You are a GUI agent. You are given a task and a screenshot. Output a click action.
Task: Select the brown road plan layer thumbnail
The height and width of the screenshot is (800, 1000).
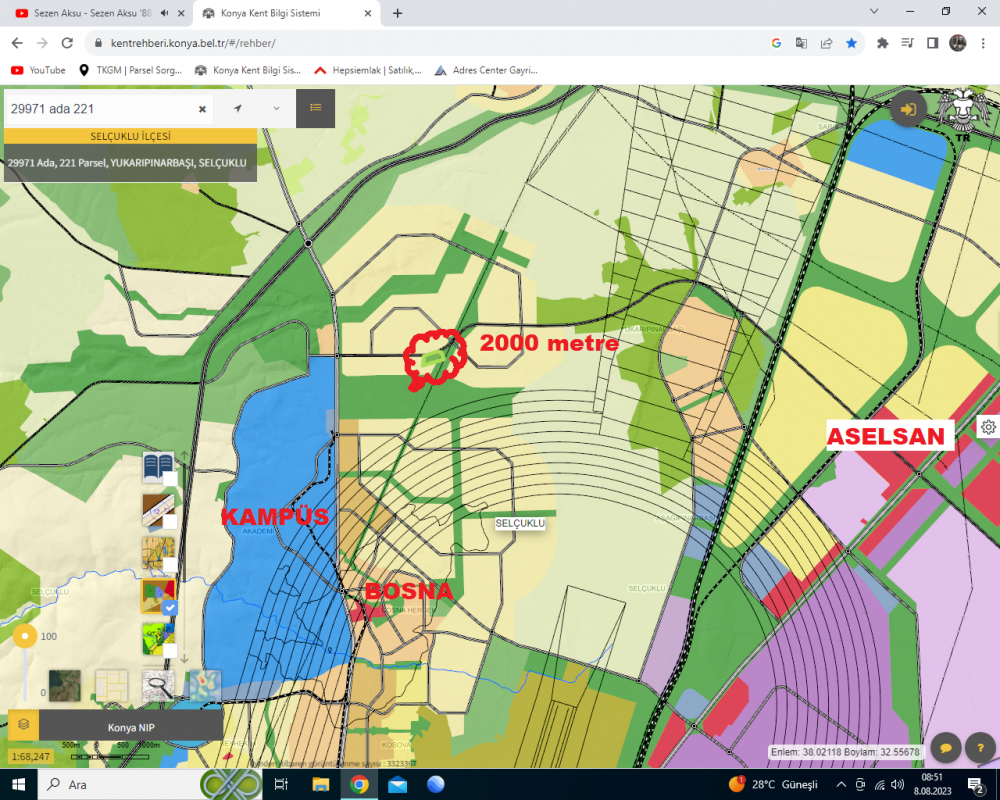(x=158, y=510)
